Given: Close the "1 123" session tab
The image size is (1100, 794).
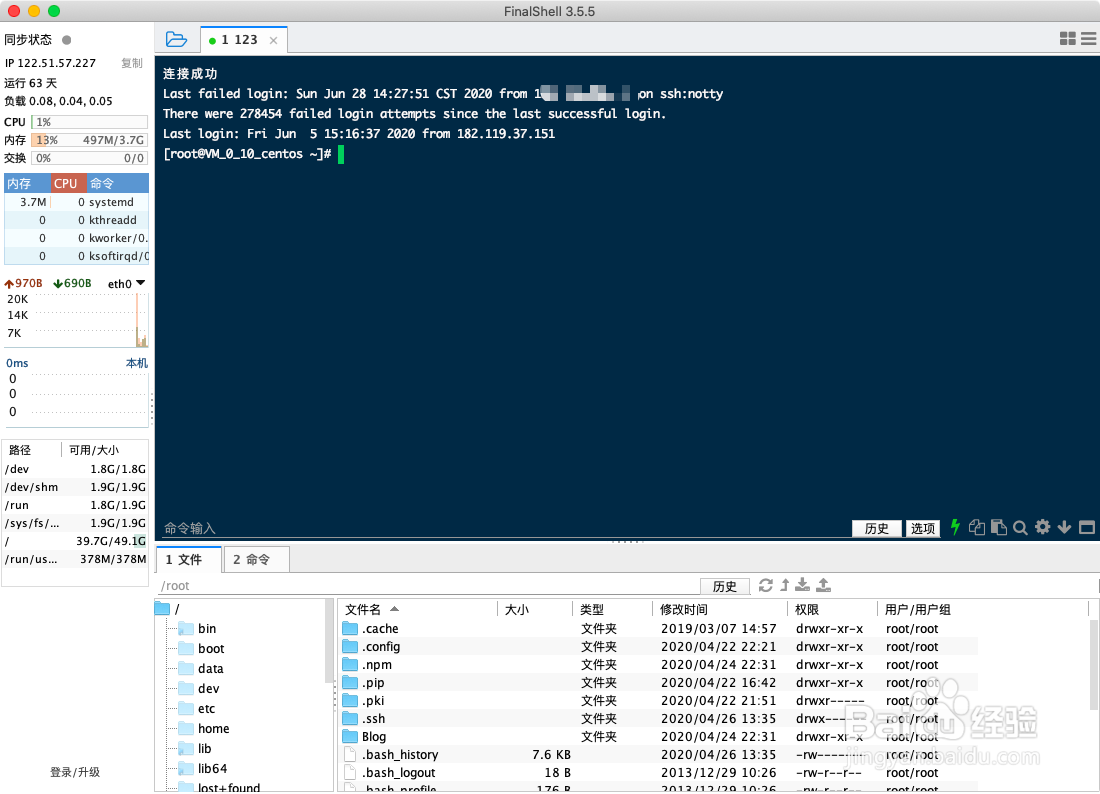Looking at the screenshot, I should [274, 41].
